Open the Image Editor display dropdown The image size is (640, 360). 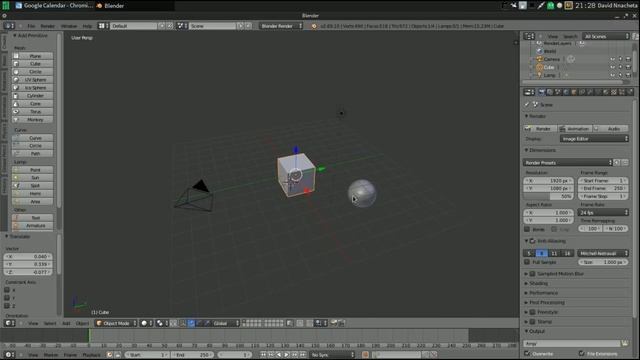594,139
